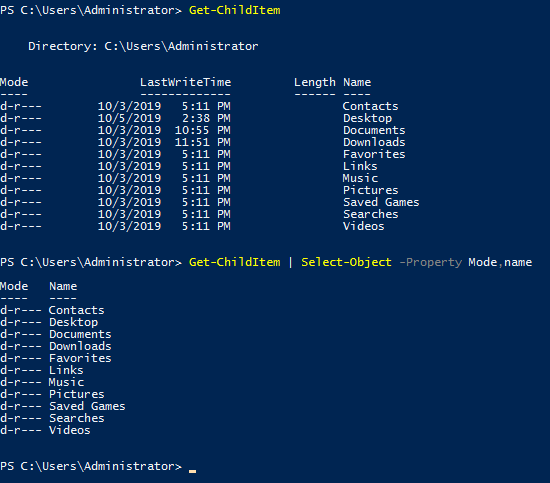Click the Length column header
Image resolution: width=550 pixels, height=483 pixels.
[x=315, y=82]
